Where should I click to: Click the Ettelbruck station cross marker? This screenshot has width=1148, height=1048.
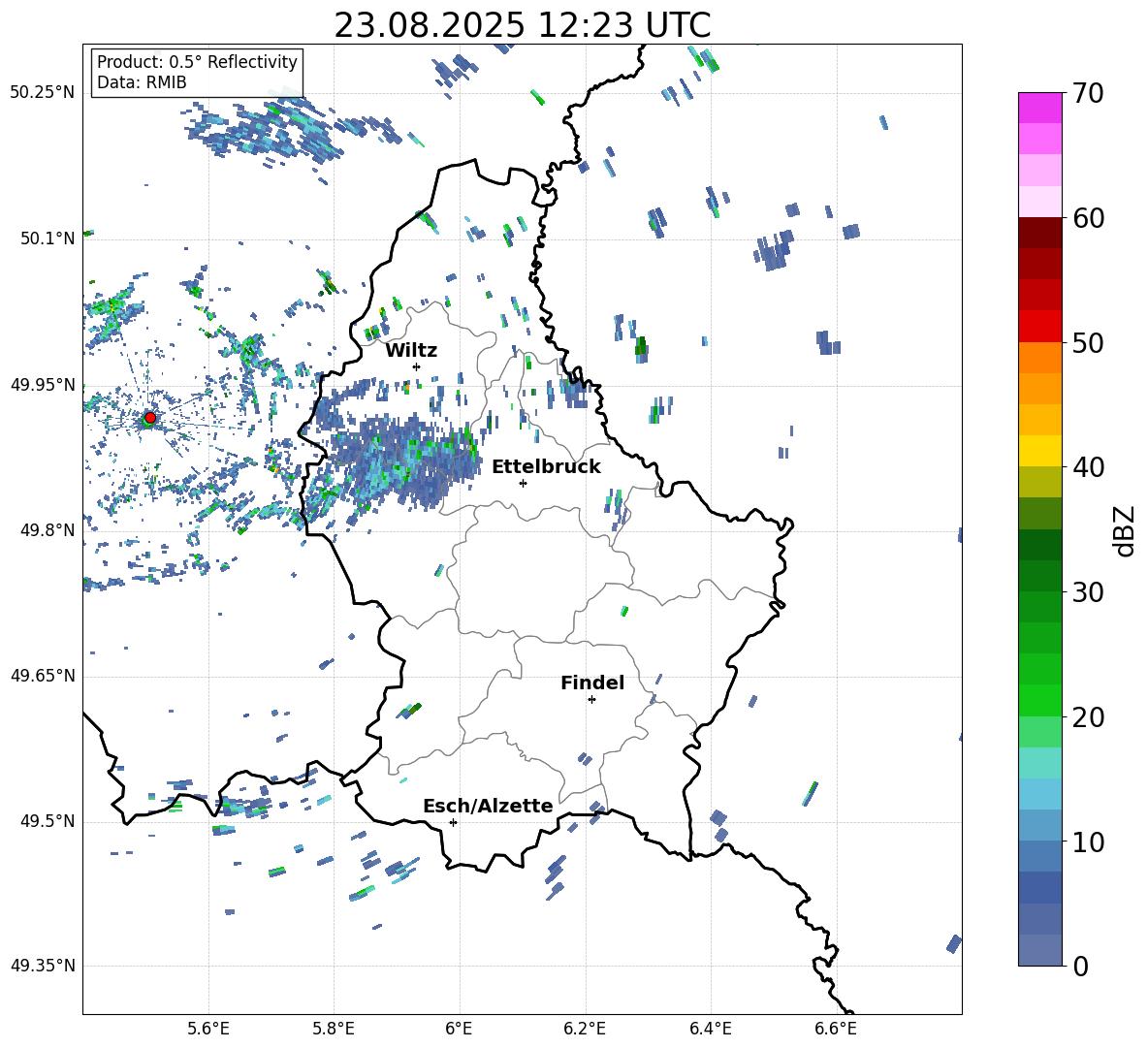point(523,483)
